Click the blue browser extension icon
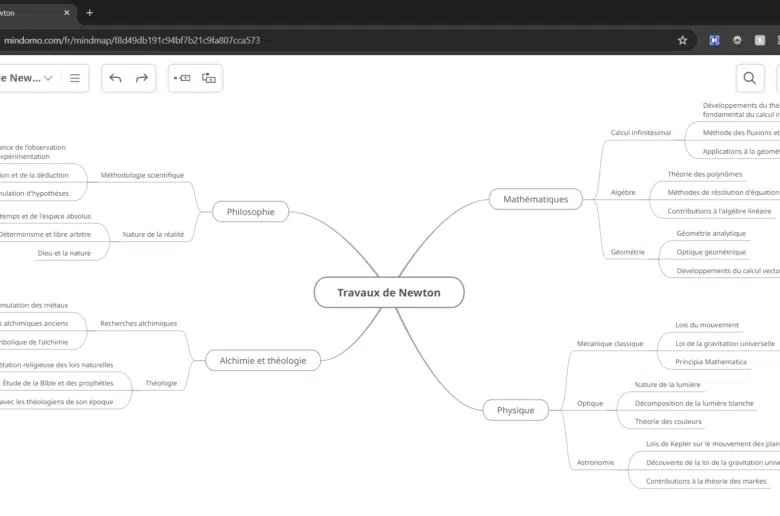This screenshot has height=516, width=780. [x=714, y=40]
